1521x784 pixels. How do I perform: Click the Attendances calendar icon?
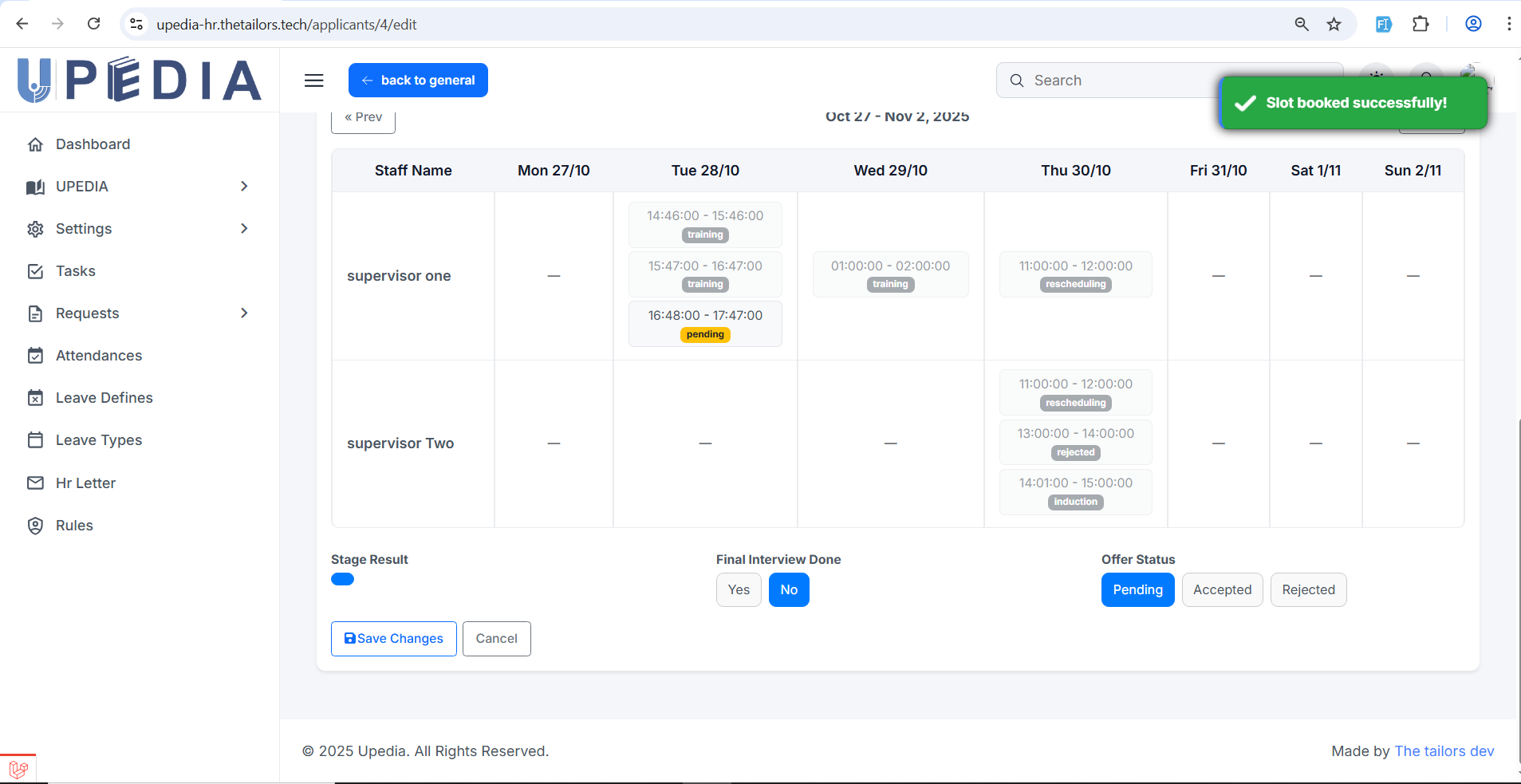(35, 356)
